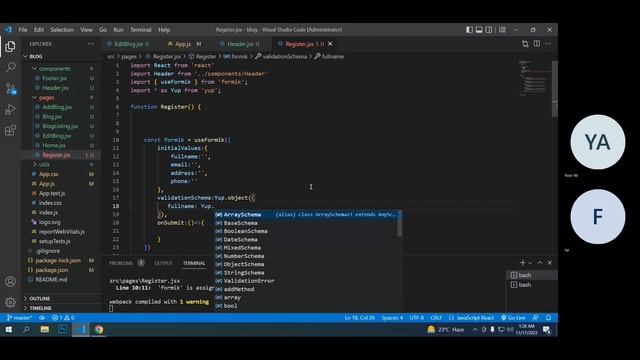Click the Windows Start button
The width and height of the screenshot is (640, 360).
[9, 329]
